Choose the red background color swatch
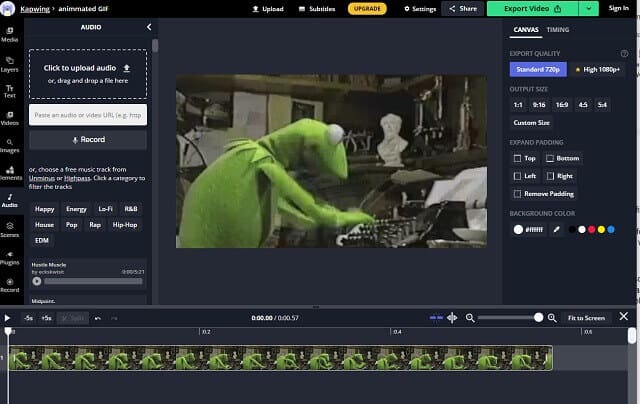This screenshot has width=640, height=404. tap(591, 230)
